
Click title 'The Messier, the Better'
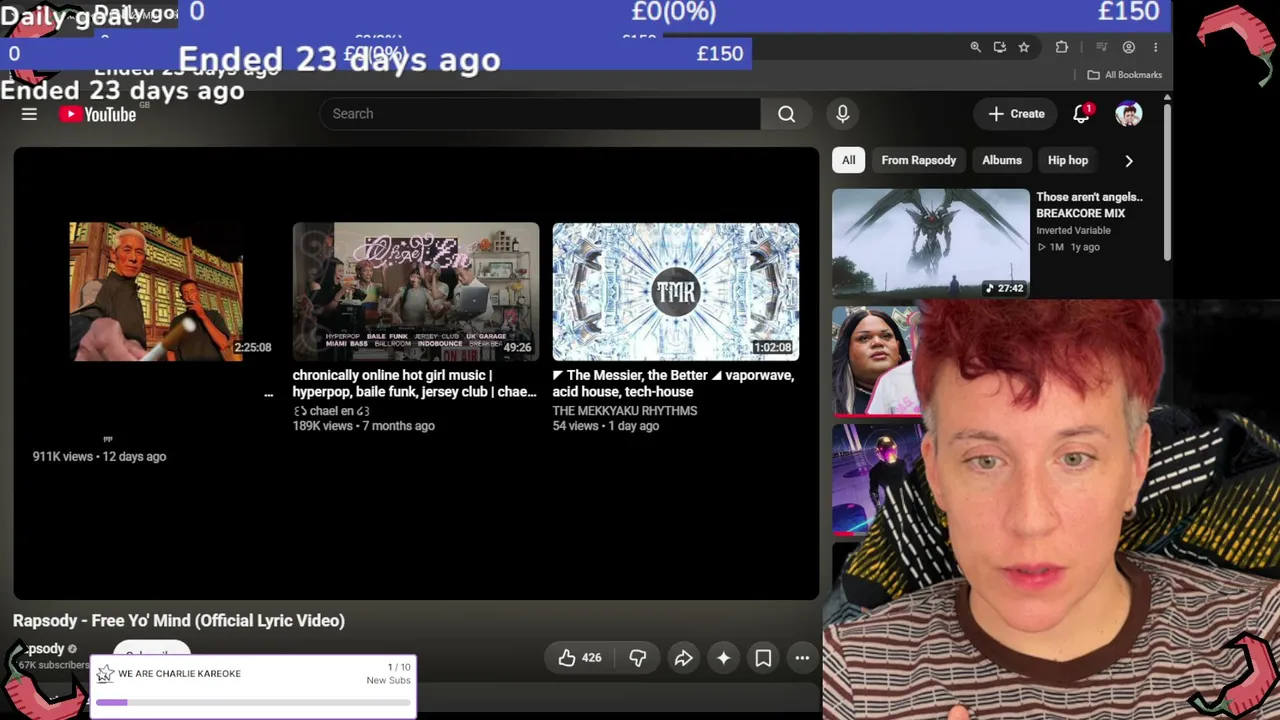(x=674, y=383)
